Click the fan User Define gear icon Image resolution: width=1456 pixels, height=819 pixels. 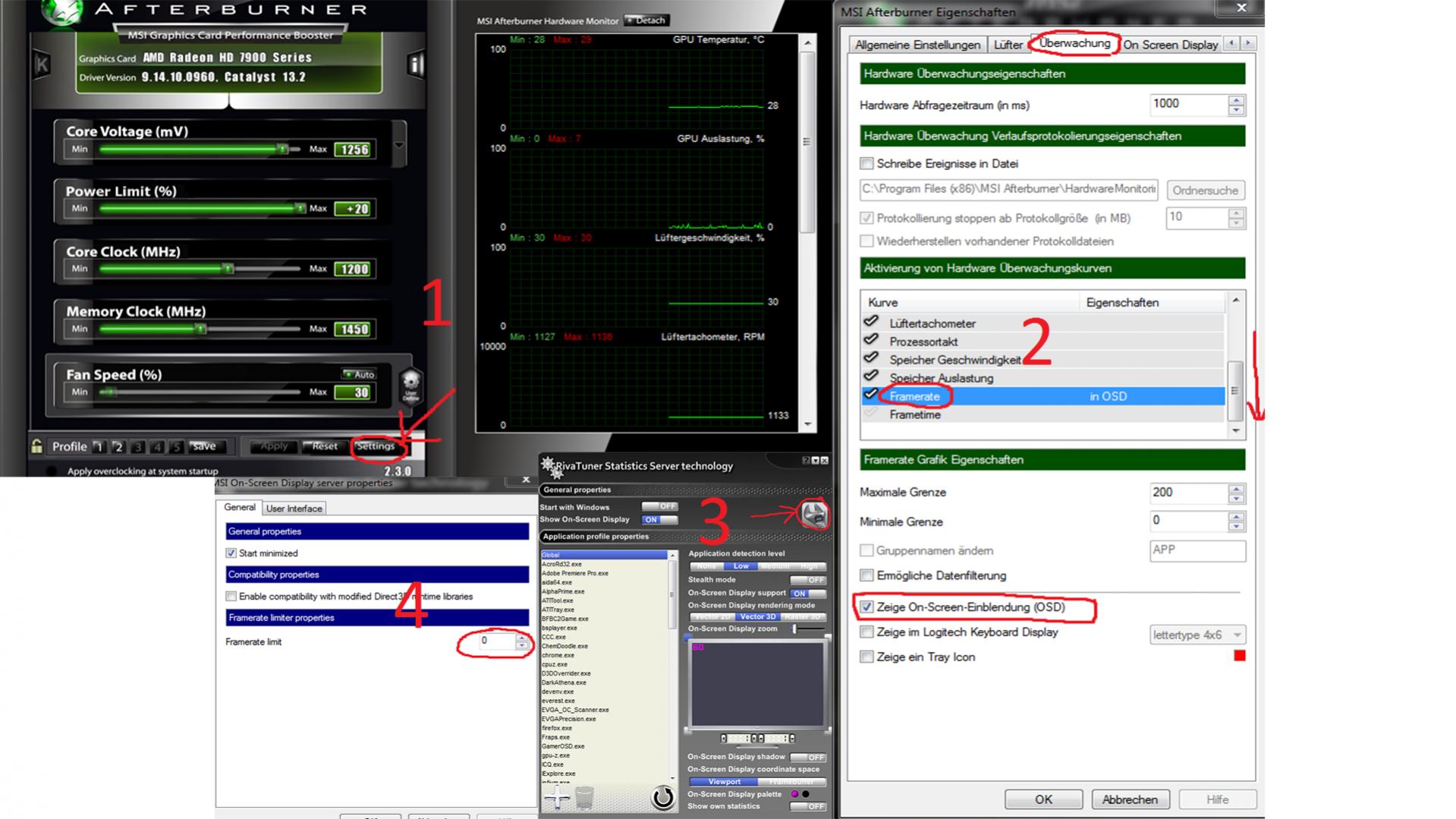pos(410,387)
